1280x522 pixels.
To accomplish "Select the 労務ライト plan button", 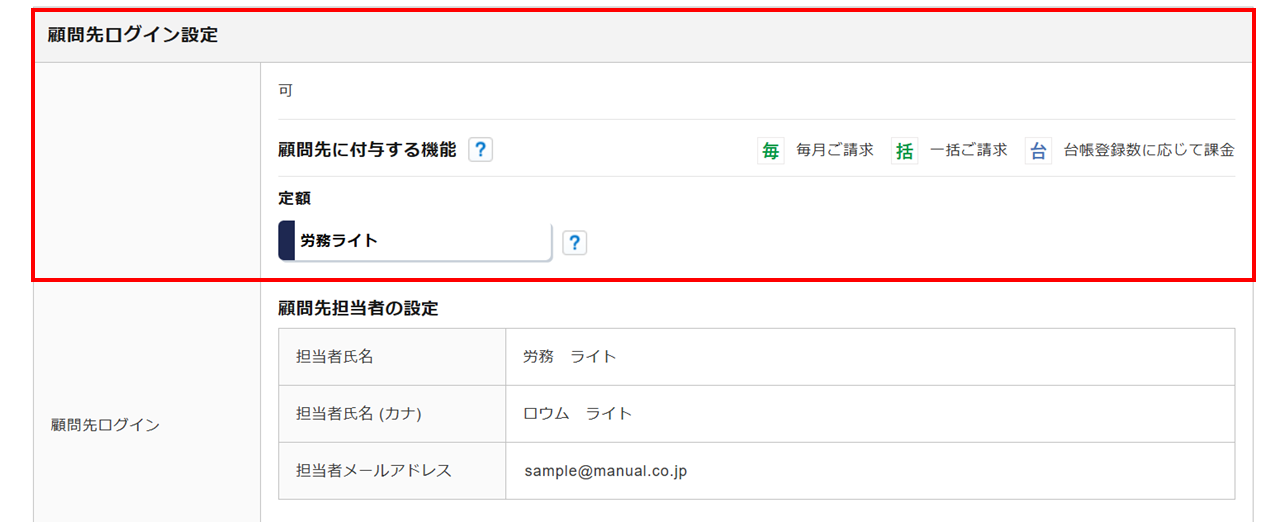I will (421, 241).
